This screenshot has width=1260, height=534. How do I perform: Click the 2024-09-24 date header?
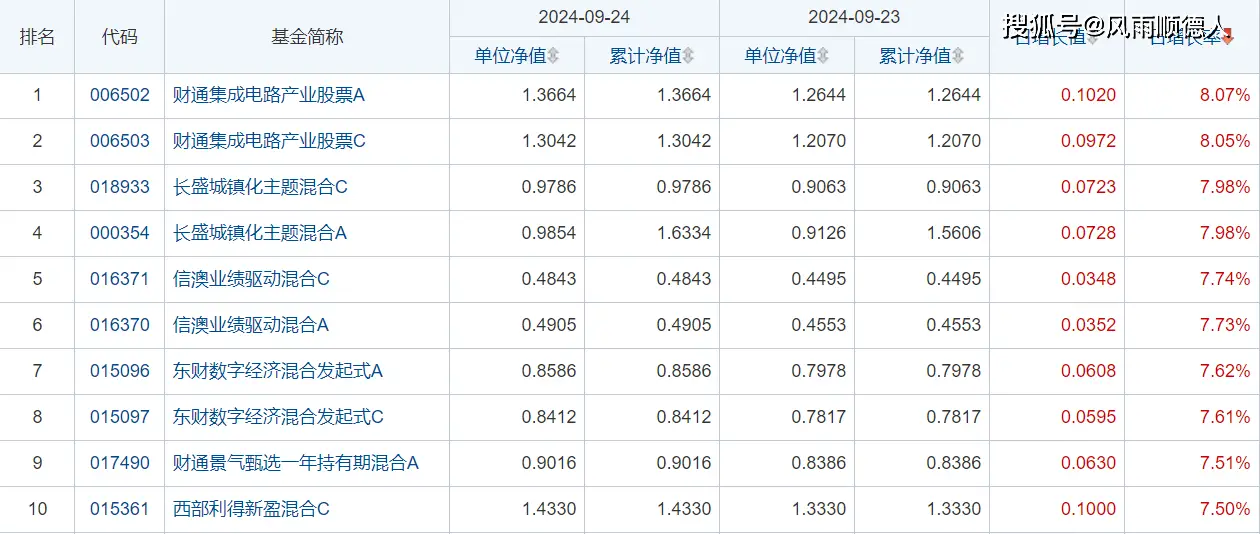pos(584,18)
